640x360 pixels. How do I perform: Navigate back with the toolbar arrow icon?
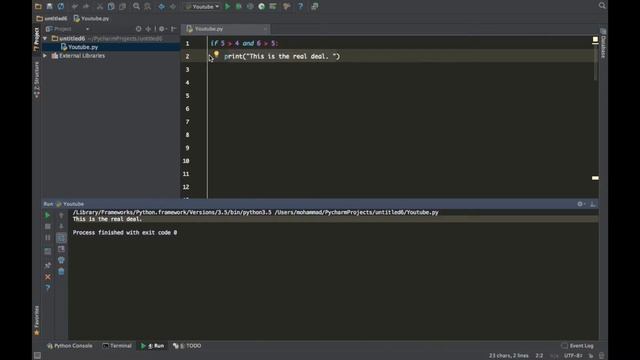point(162,7)
